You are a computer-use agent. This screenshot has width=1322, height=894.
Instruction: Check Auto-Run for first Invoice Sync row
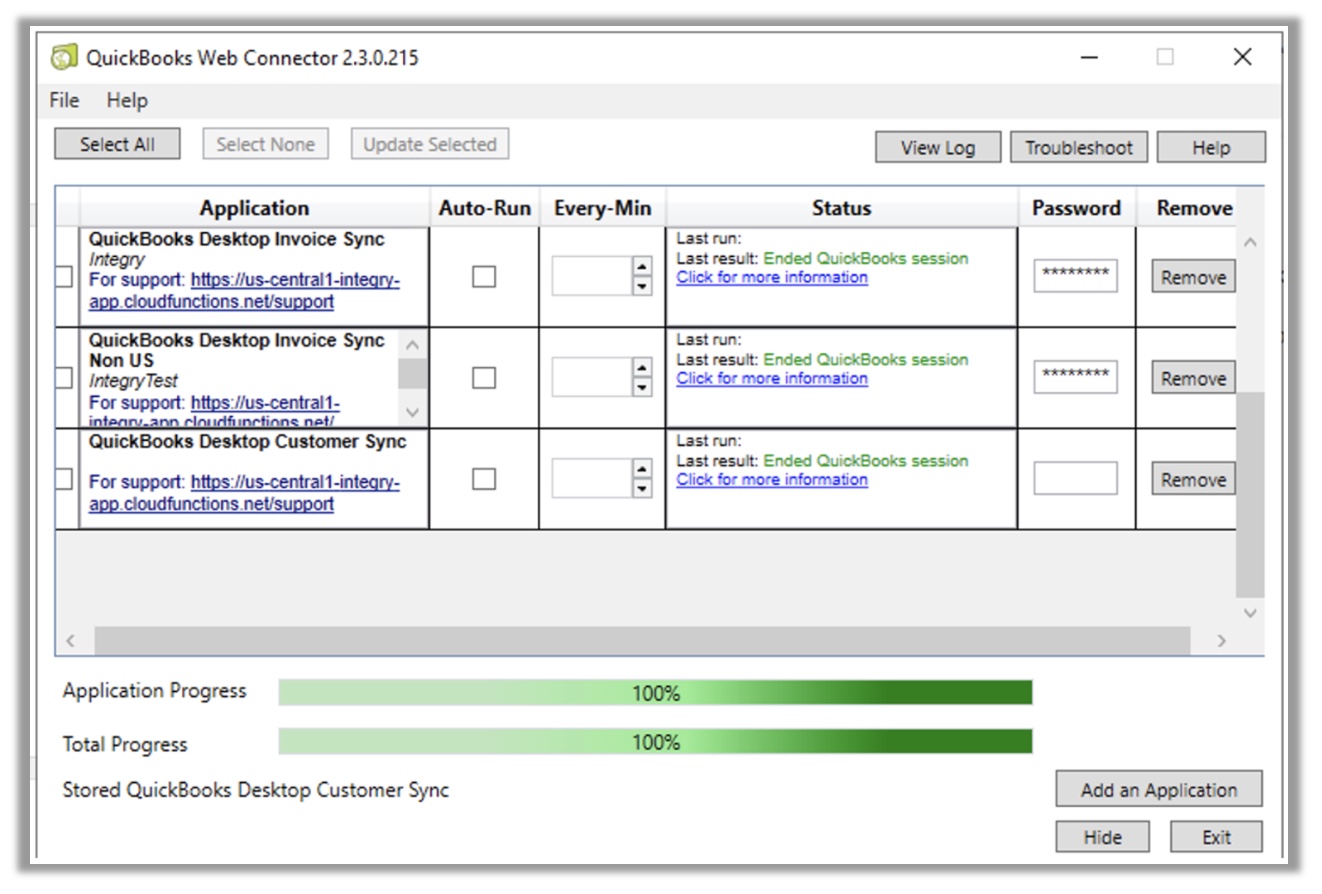[484, 277]
